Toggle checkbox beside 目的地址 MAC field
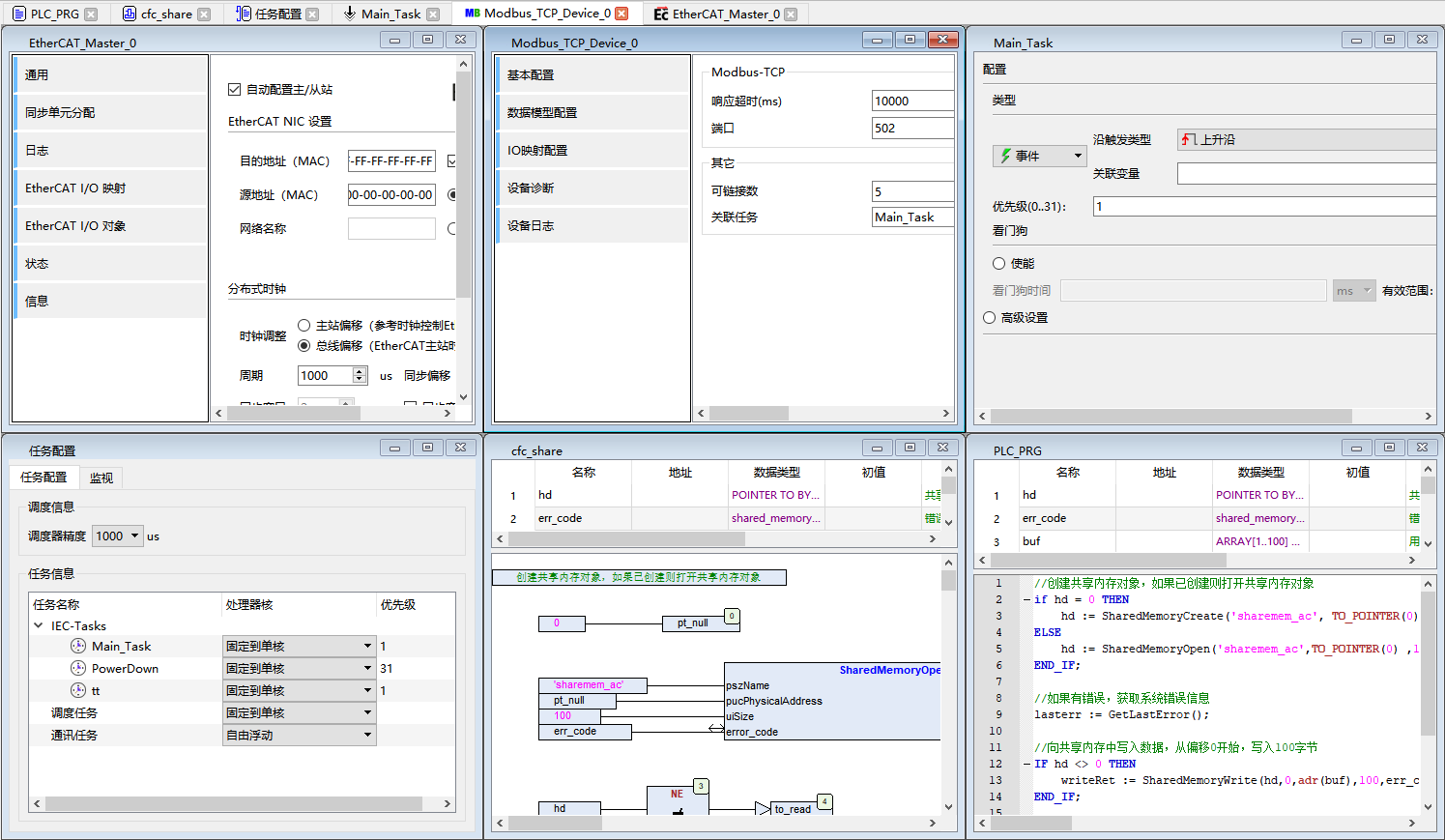 coord(452,160)
